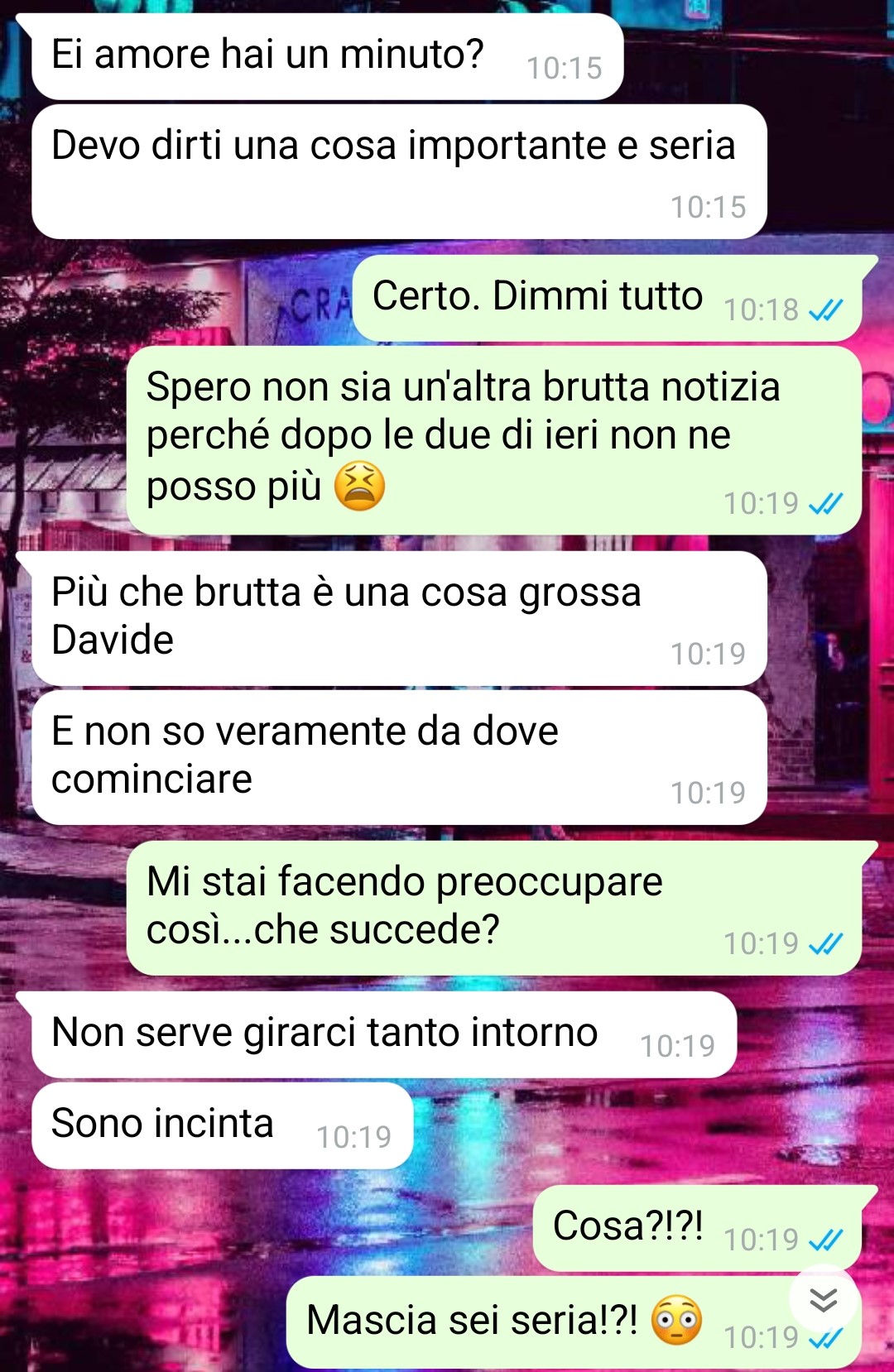Tap the 'Mascia sei seria!?!' message bubble

(x=574, y=1322)
